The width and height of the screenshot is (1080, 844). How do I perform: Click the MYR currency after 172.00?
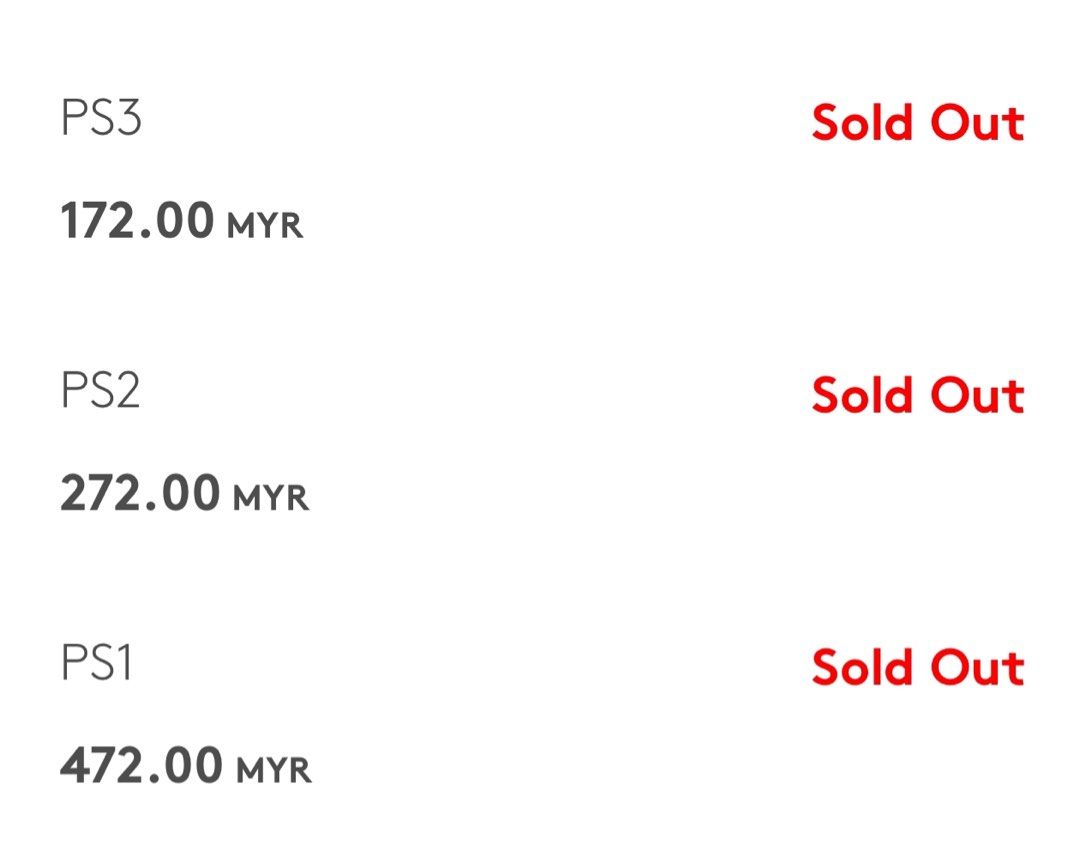coord(265,226)
